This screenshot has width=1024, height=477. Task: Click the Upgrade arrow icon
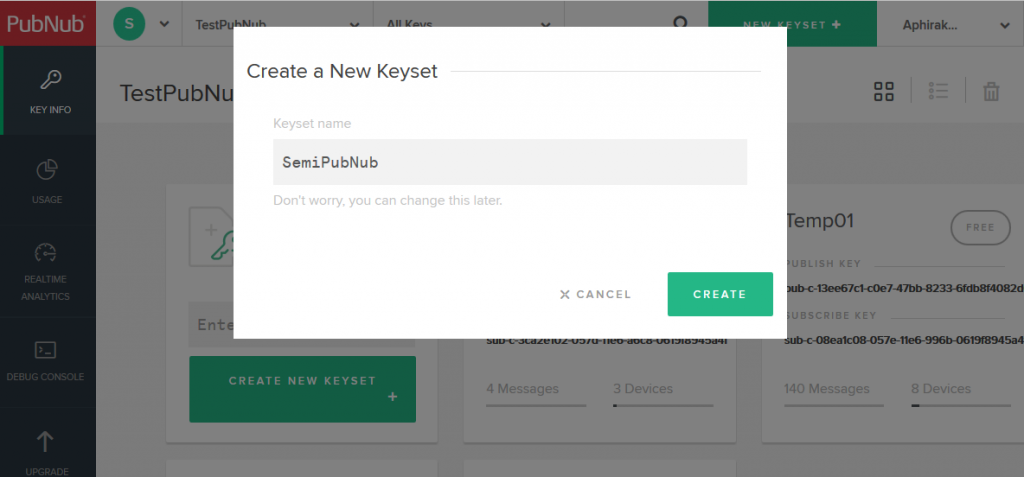click(47, 442)
